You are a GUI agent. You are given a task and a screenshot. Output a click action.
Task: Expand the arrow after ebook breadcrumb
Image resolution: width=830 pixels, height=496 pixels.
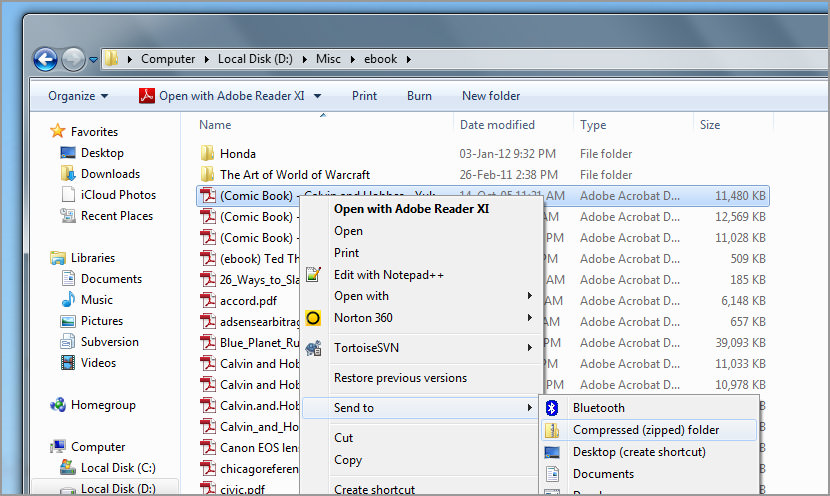[x=409, y=59]
